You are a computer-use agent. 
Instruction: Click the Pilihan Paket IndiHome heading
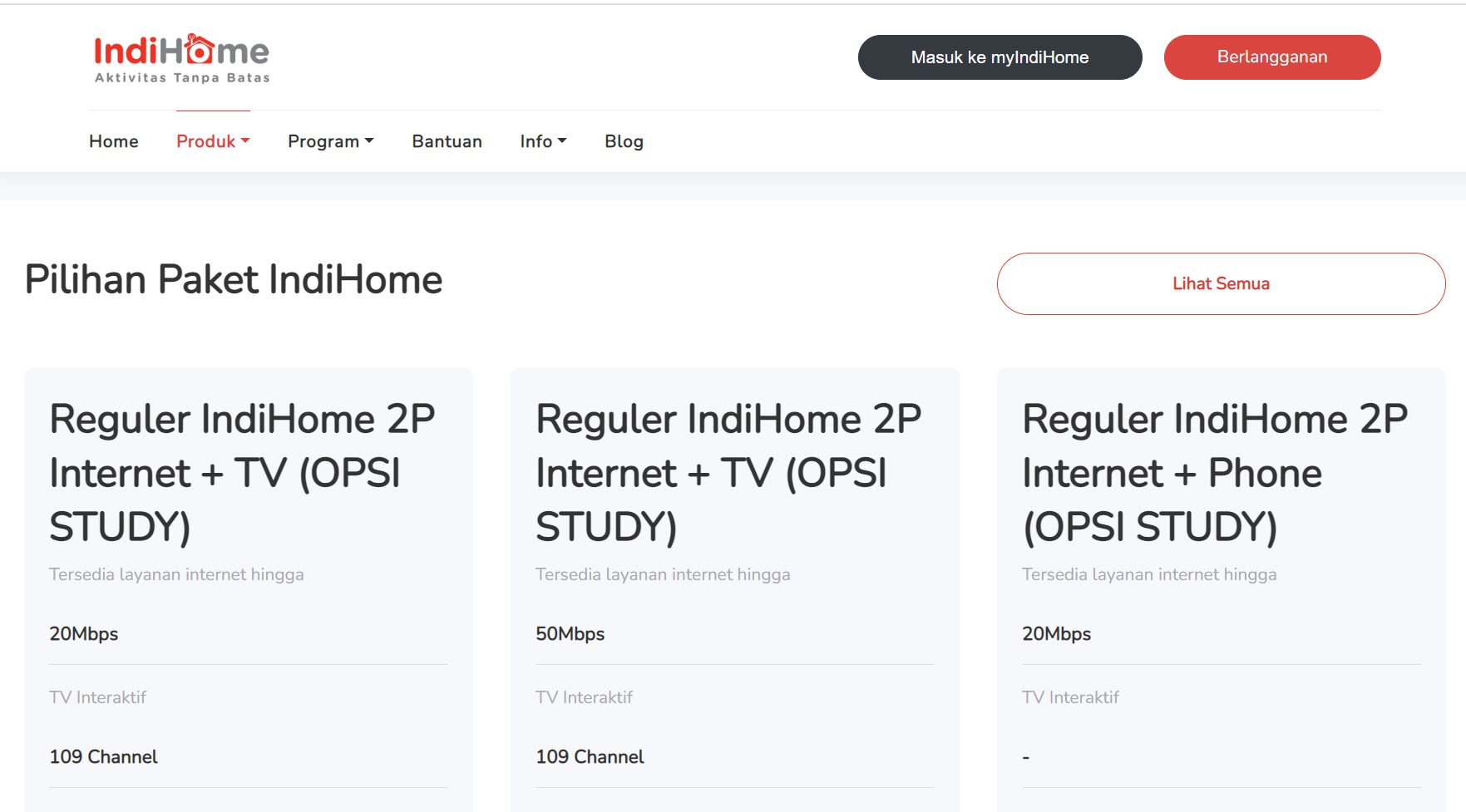tap(234, 279)
